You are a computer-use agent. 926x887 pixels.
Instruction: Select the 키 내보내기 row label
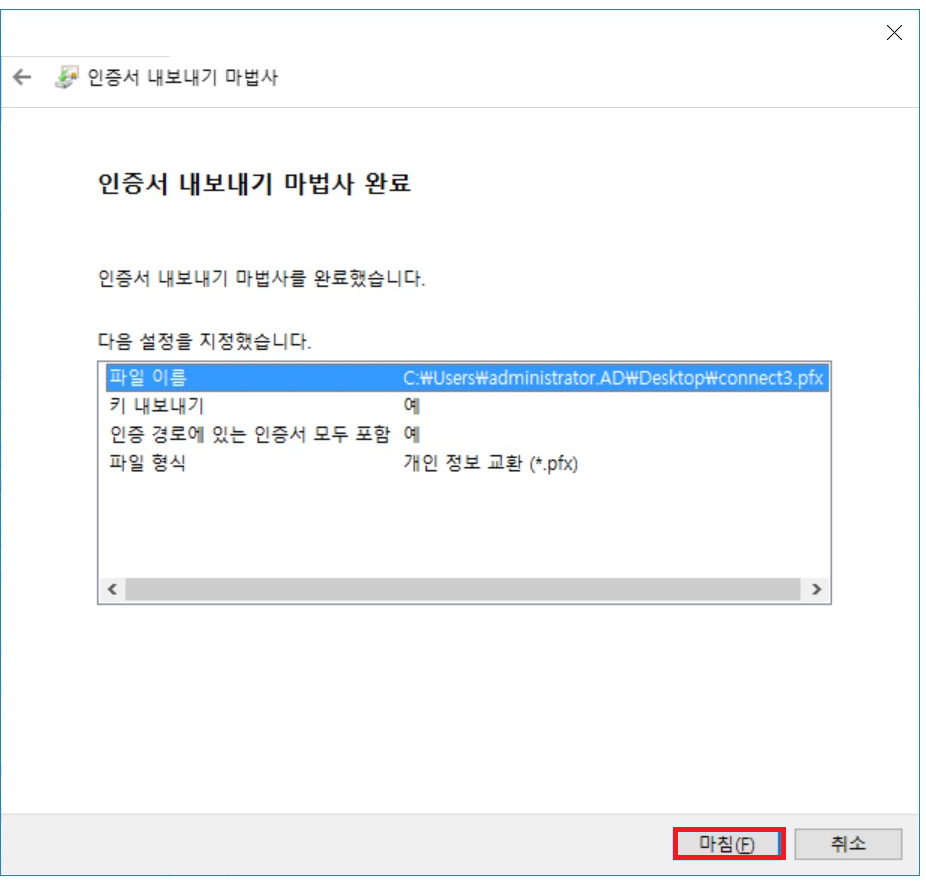(155, 406)
